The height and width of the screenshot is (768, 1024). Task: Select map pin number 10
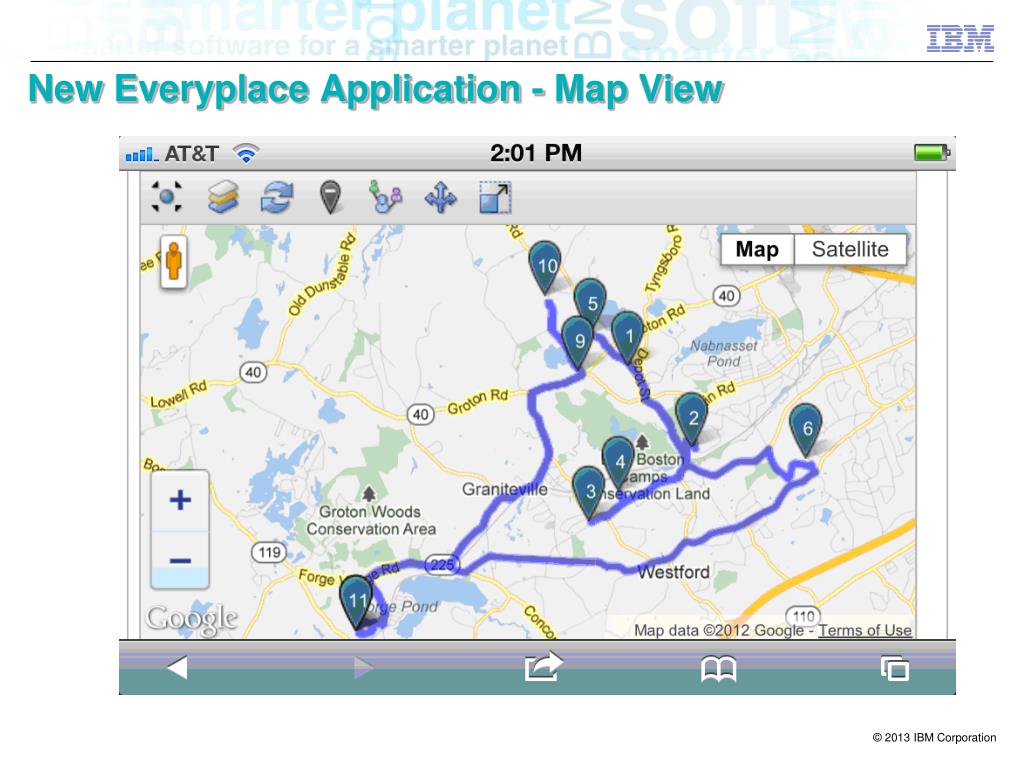pos(546,266)
